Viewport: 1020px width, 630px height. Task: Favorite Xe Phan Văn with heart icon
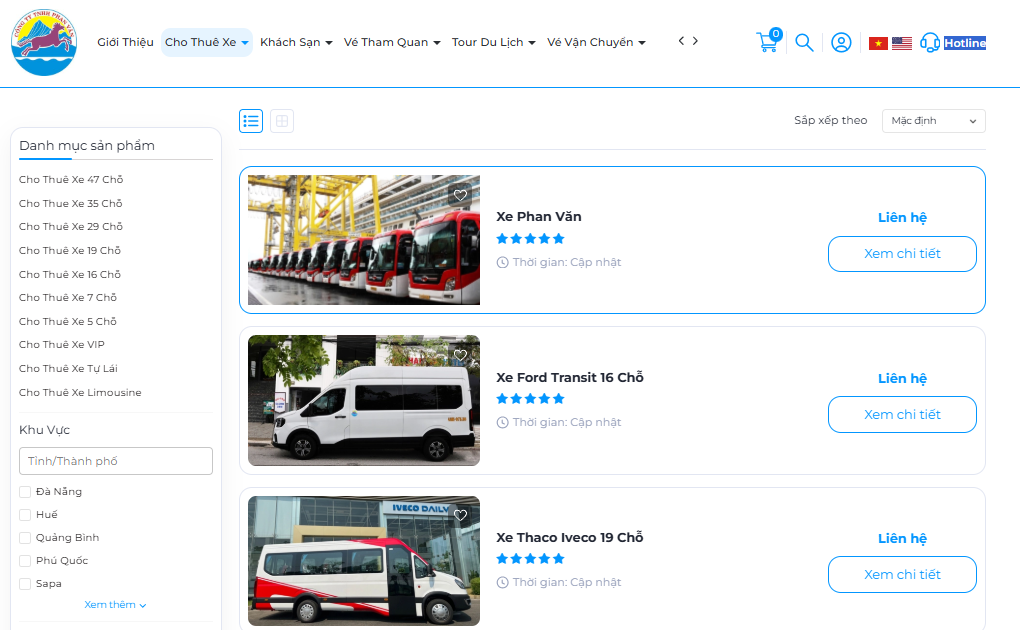click(461, 195)
